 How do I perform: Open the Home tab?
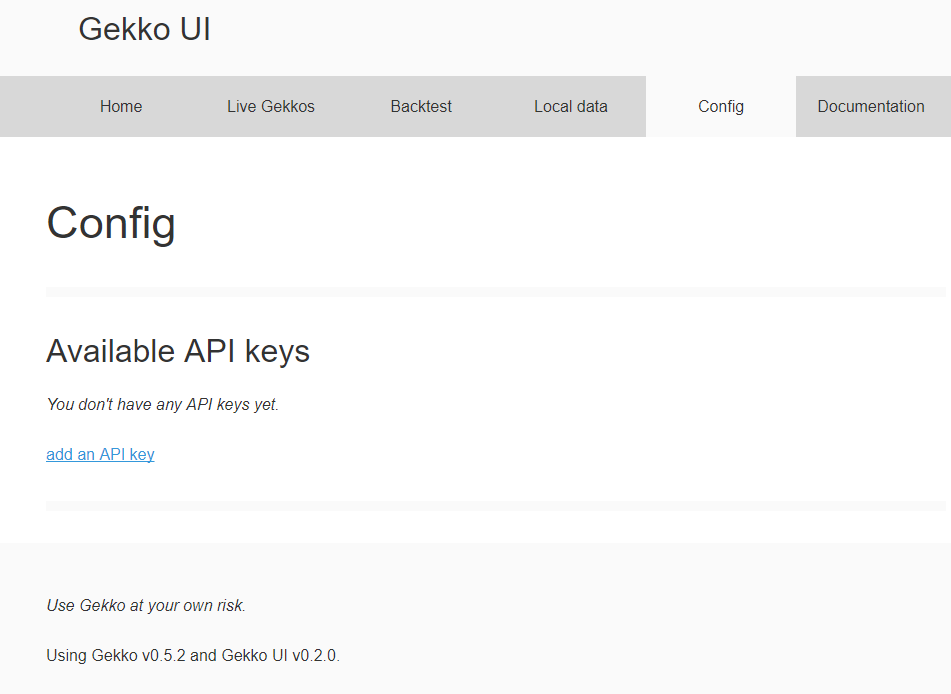point(121,107)
